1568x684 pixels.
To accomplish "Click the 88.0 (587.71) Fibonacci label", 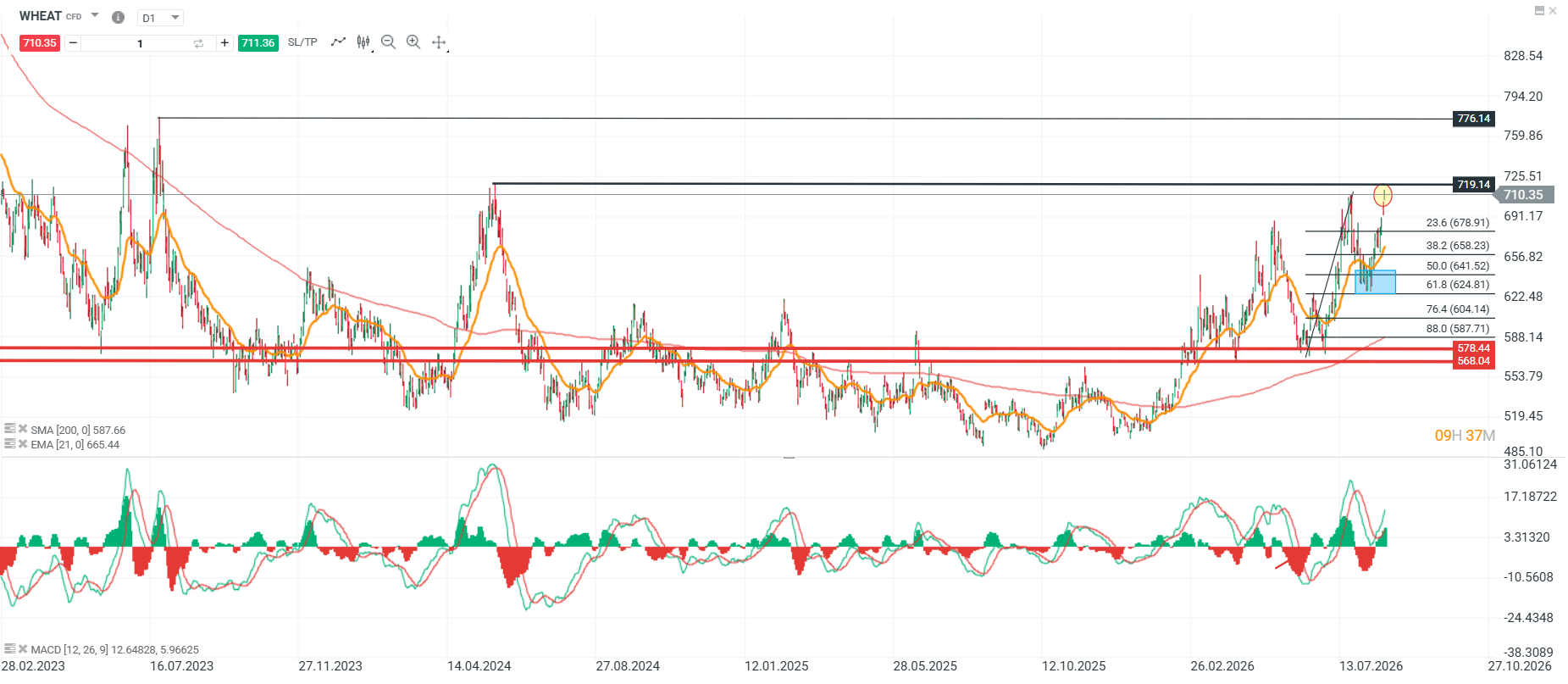I will click(1458, 329).
